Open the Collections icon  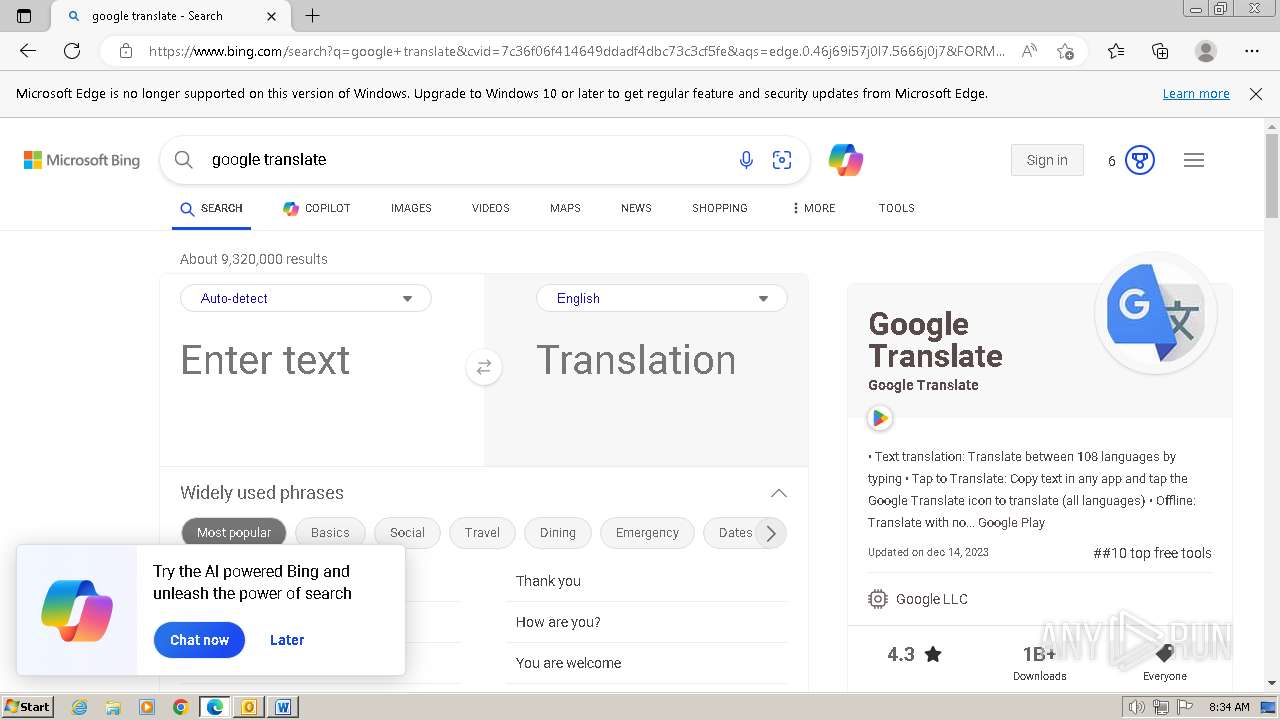(x=1160, y=51)
